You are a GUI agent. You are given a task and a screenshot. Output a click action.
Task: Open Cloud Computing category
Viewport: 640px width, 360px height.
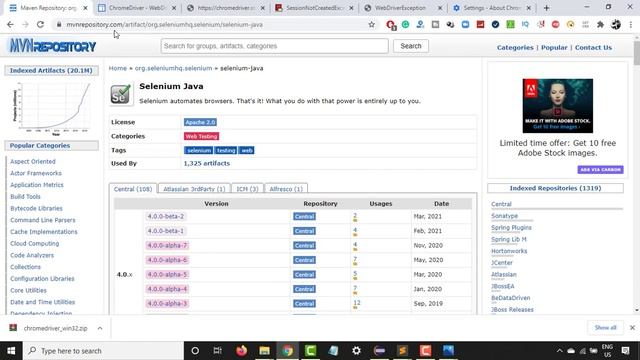35,244
